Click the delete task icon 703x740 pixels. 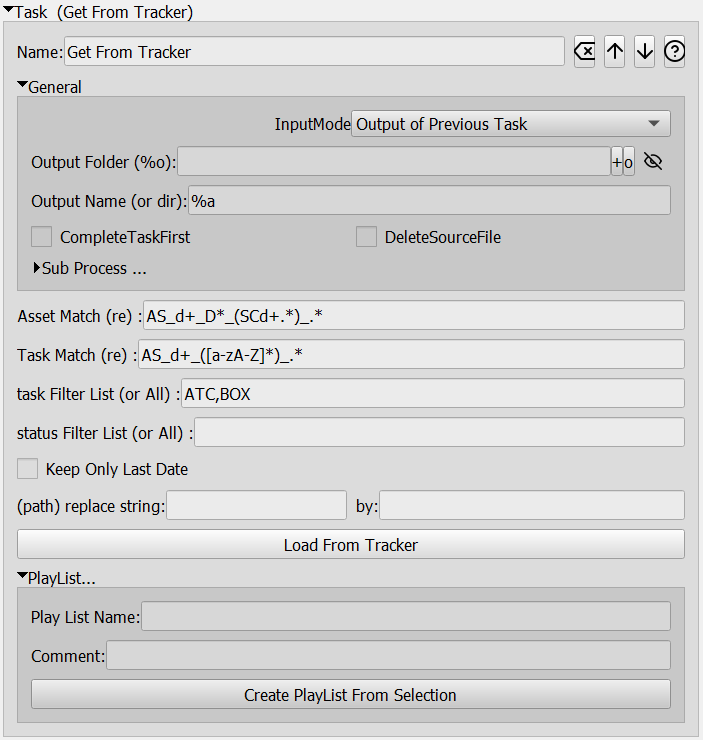tap(585, 52)
